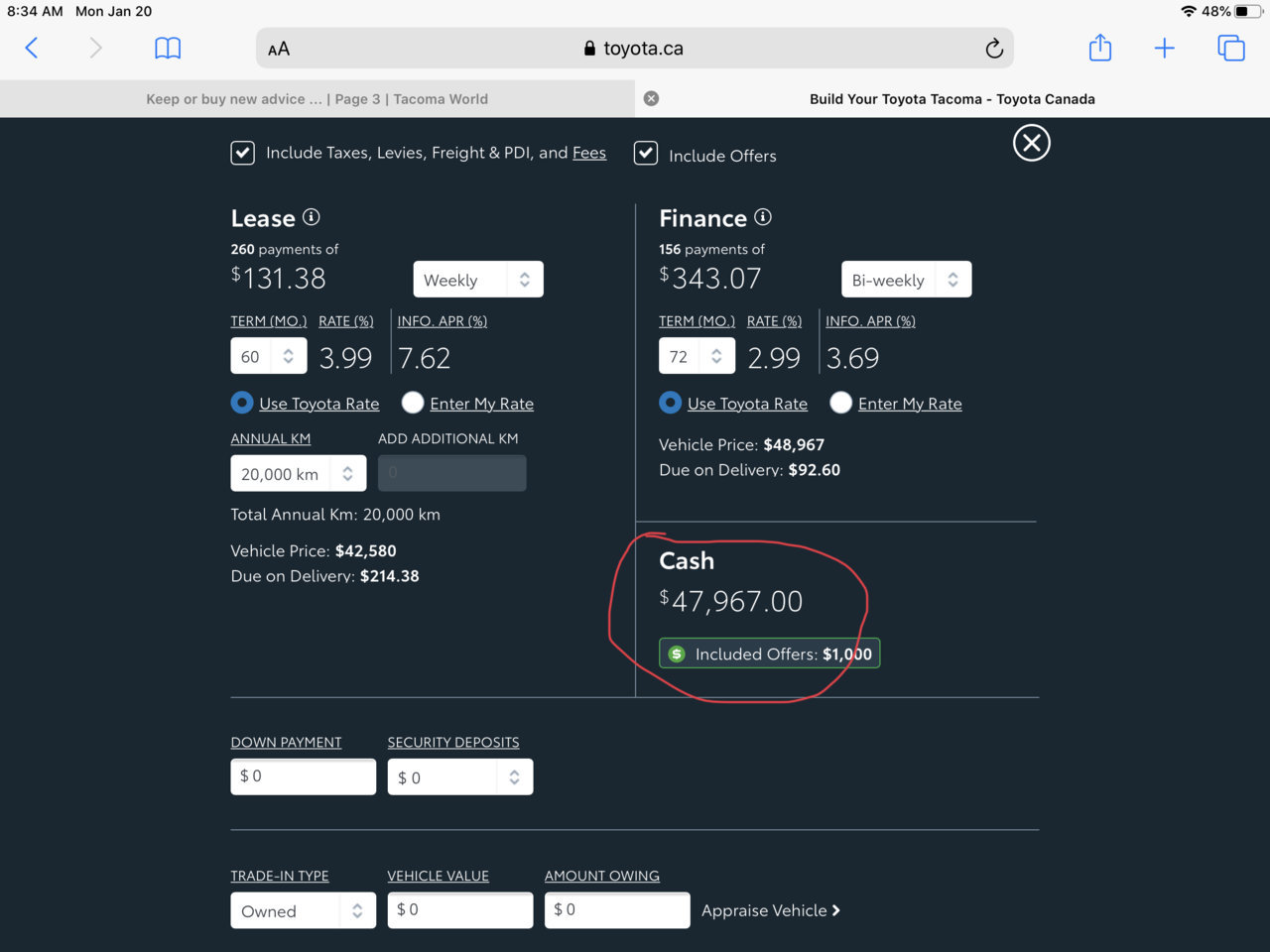This screenshot has height=952, width=1270.
Task: Reload the toyota.ca page
Action: click(993, 49)
